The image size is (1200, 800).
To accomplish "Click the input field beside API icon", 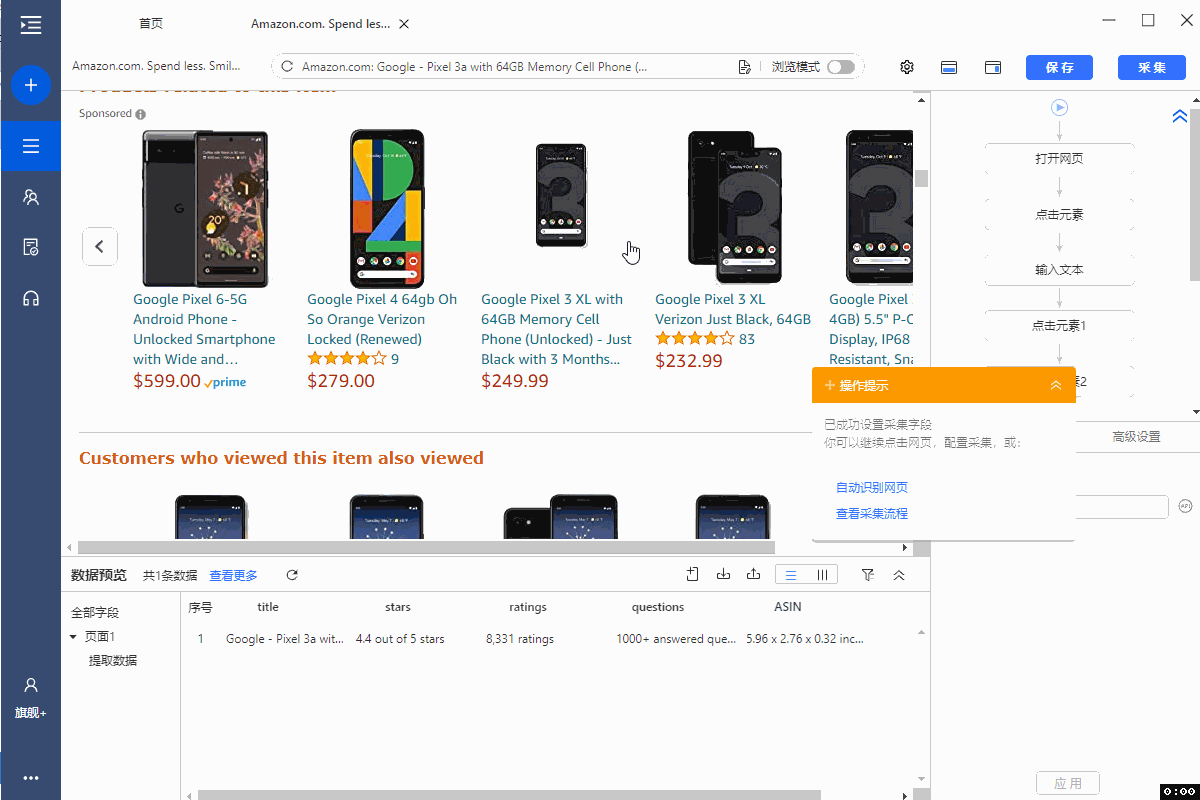I will coord(1122,507).
